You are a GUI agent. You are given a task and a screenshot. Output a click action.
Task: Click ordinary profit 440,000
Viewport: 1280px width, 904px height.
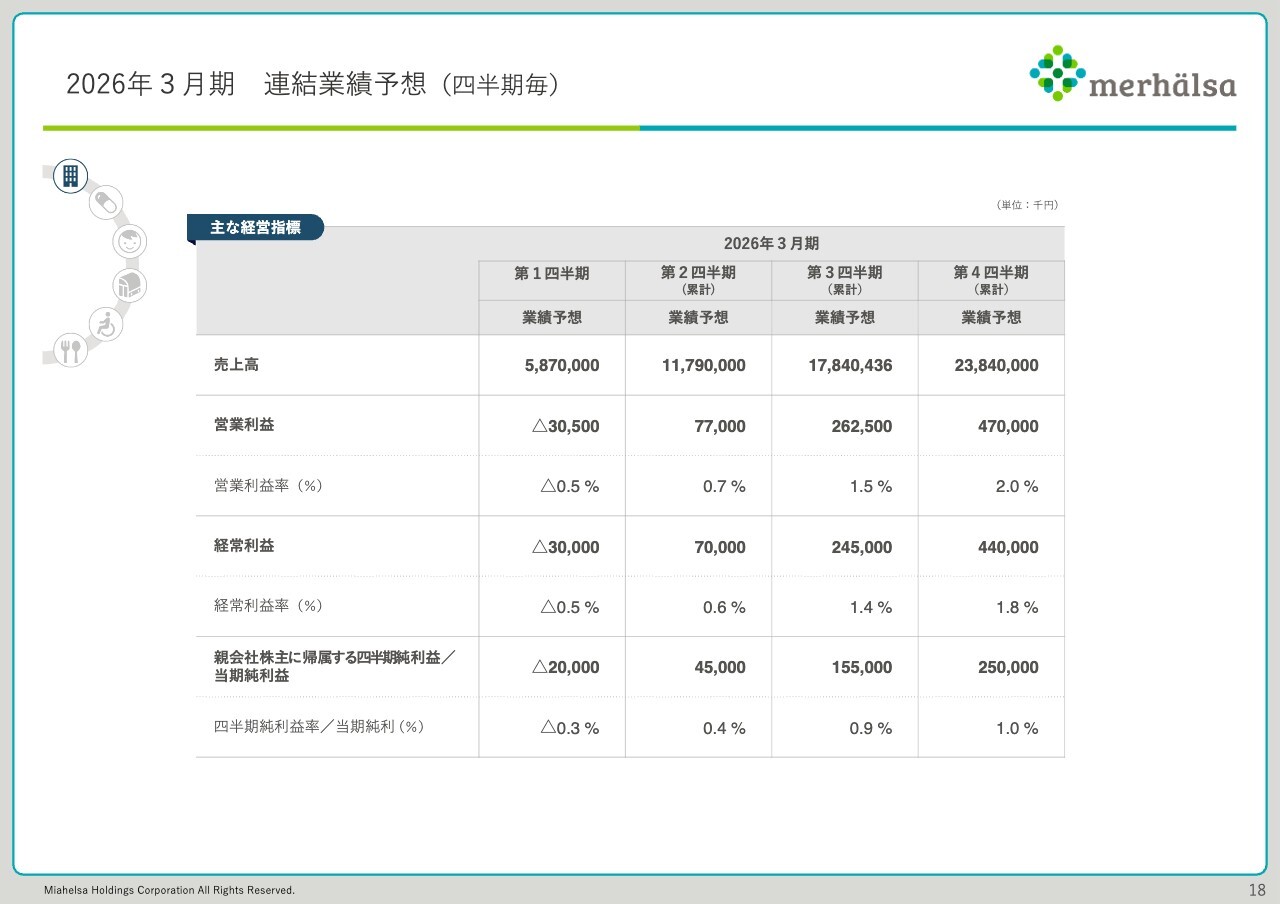(x=1008, y=547)
